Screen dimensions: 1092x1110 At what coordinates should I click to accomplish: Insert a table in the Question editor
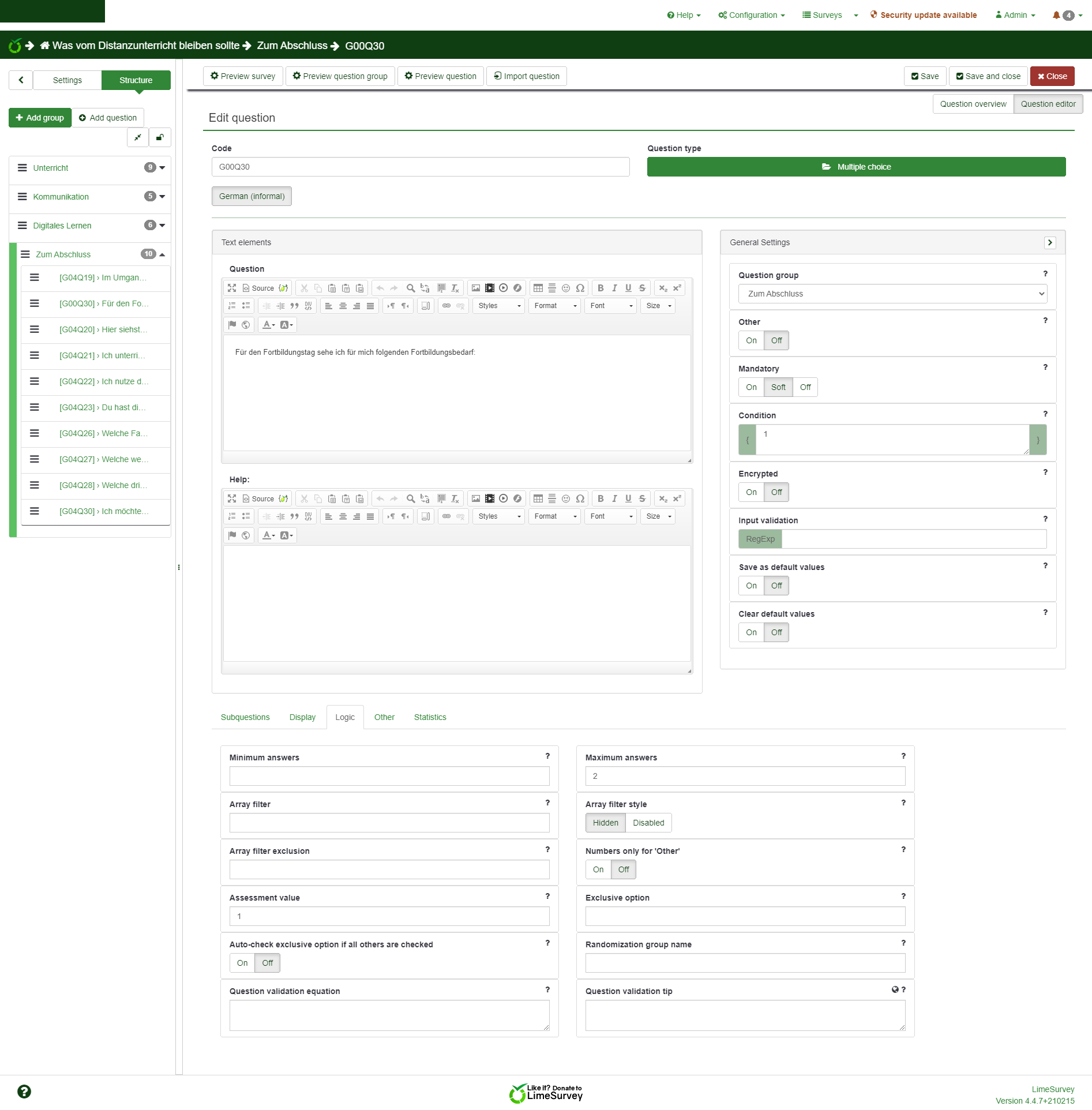[x=538, y=288]
